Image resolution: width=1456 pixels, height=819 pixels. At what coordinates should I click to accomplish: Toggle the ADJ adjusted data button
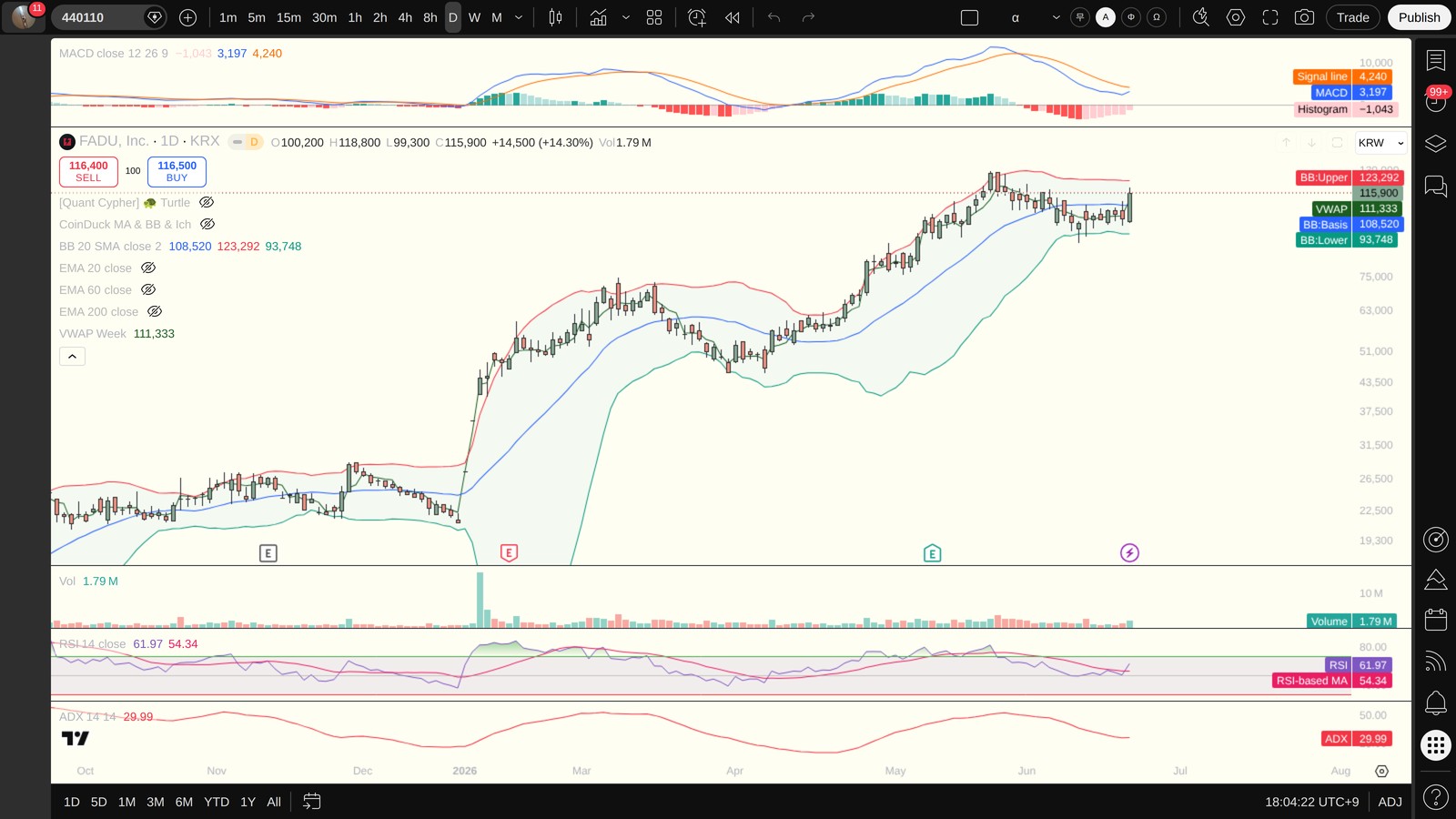1390,802
